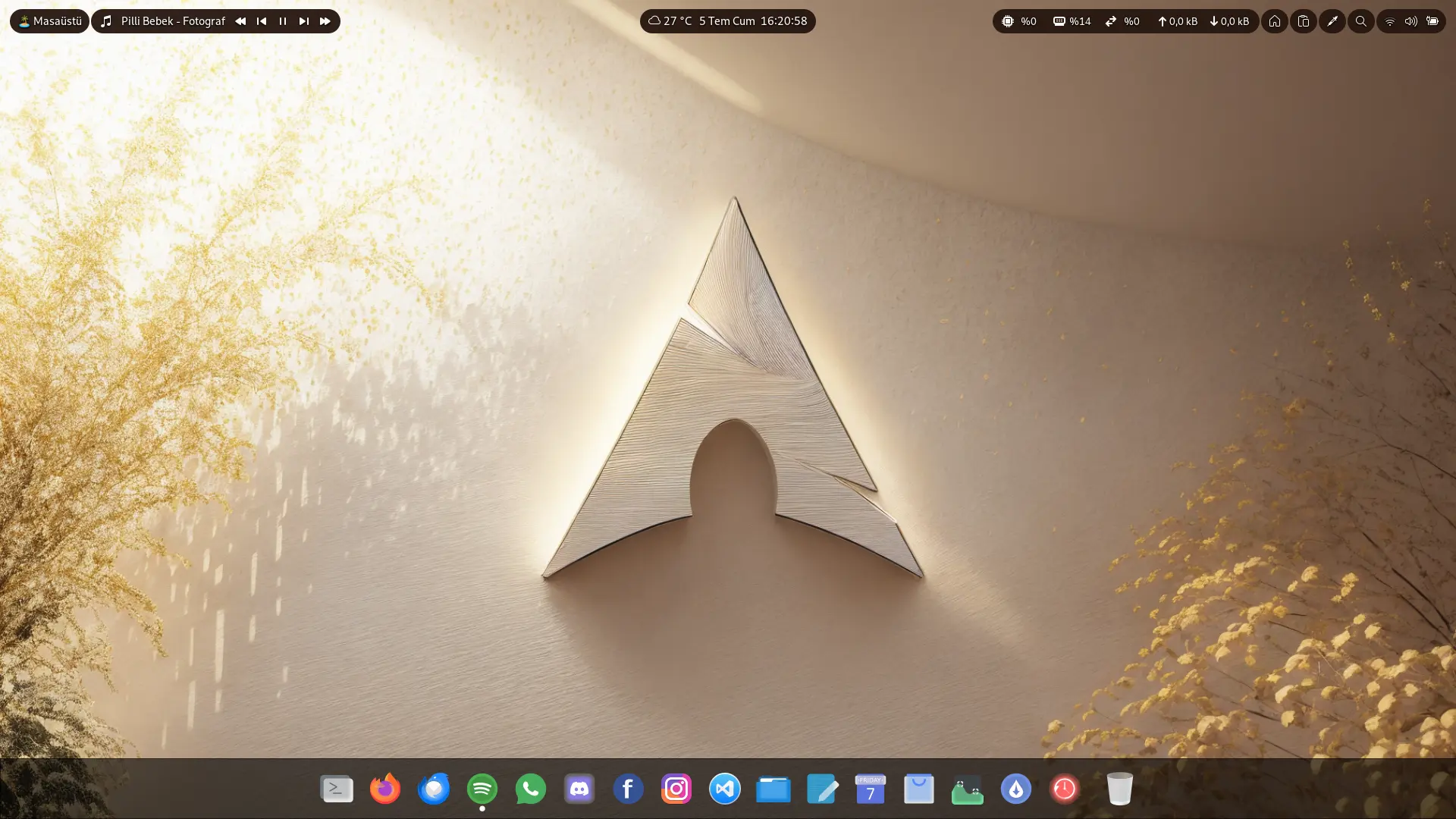Open the Facebook dock icon
This screenshot has height=819, width=1456.
(x=628, y=789)
